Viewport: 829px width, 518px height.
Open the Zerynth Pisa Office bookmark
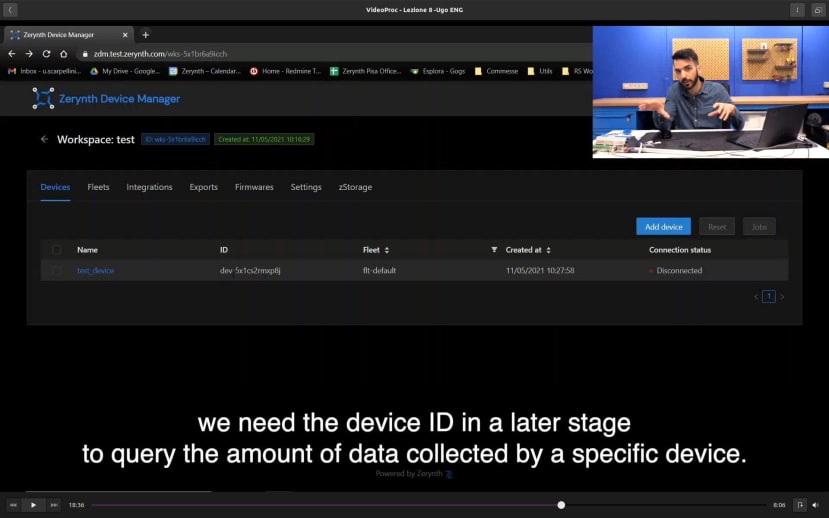365,71
